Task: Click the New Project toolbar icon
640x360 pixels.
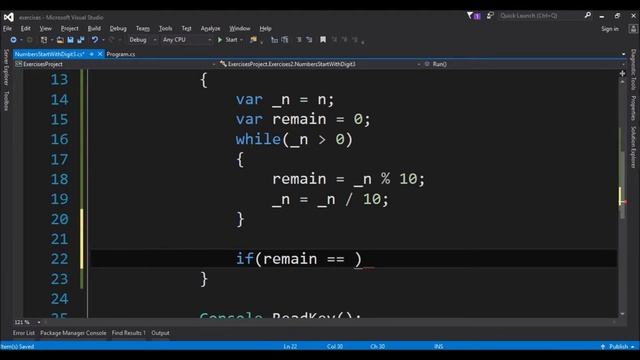Action: pos(44,40)
